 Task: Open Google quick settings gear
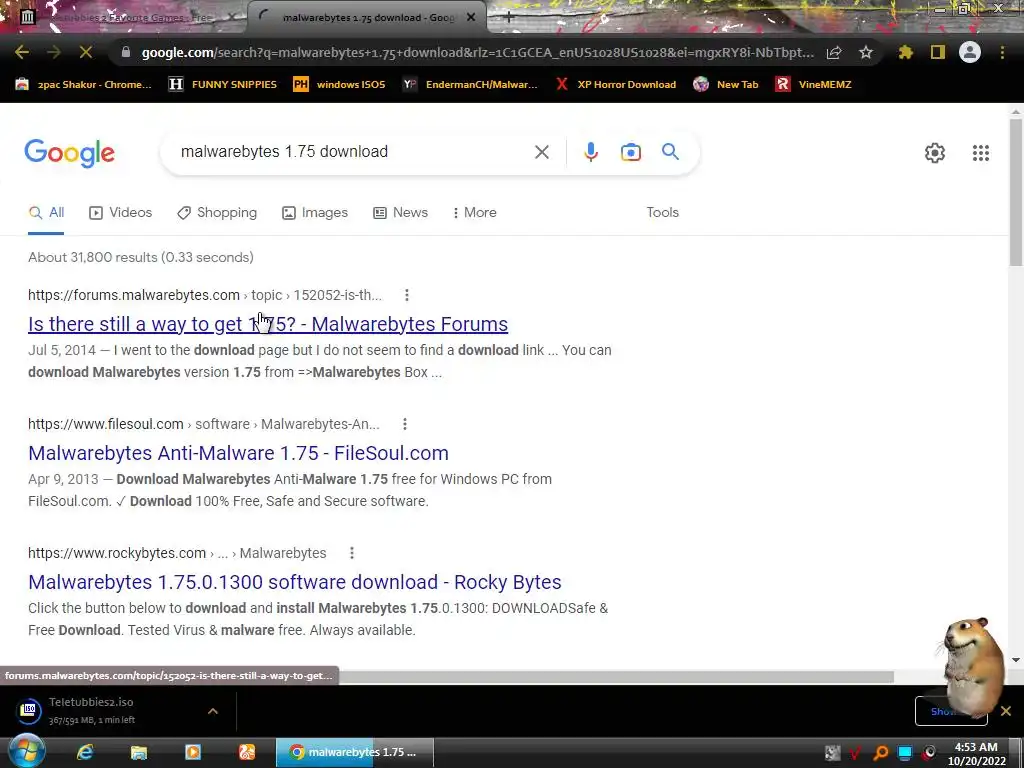pyautogui.click(x=935, y=153)
